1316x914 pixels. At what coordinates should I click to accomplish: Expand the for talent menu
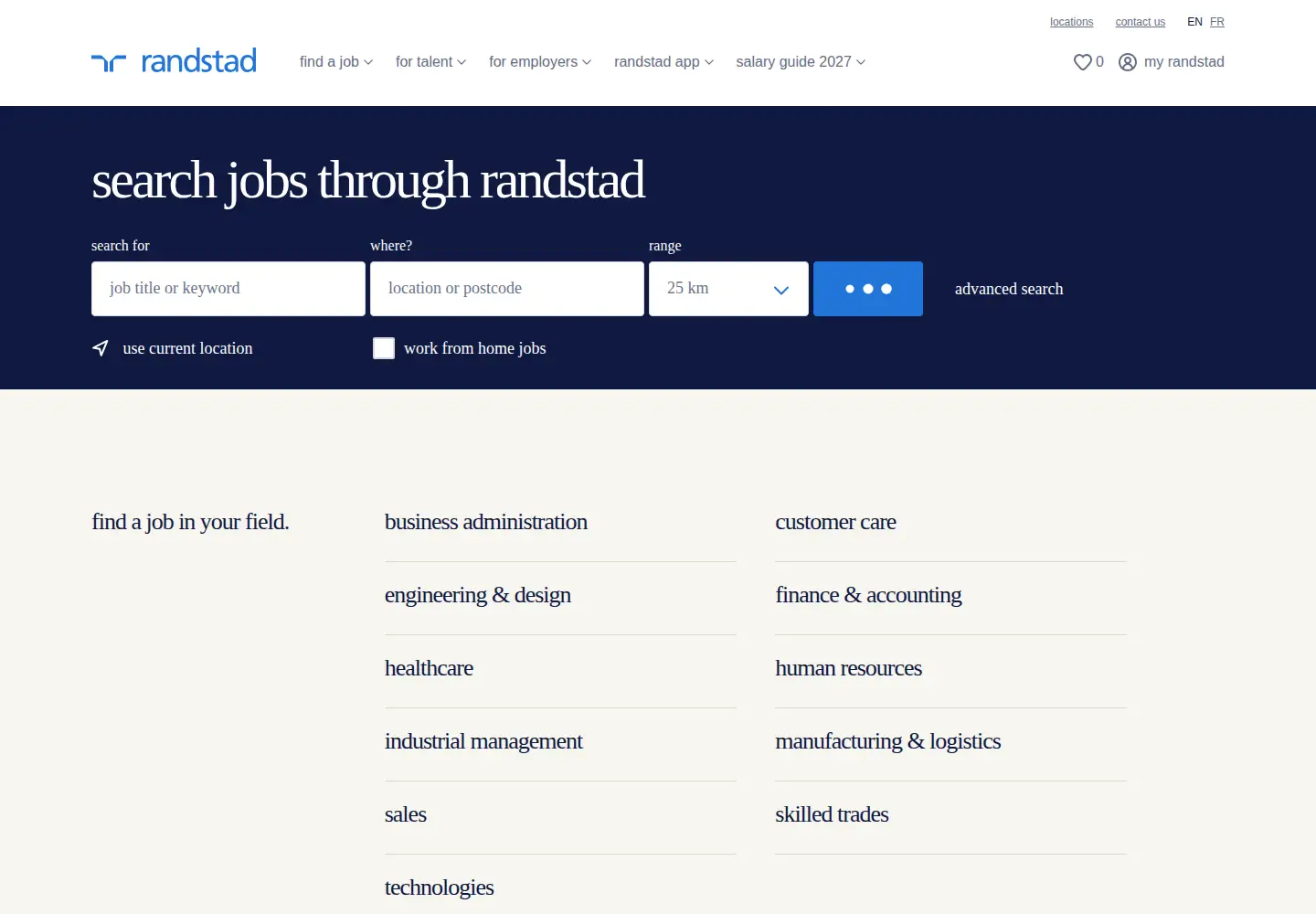[430, 62]
